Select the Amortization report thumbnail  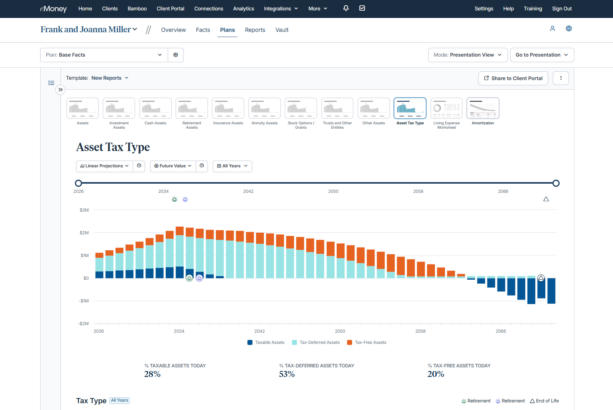[483, 111]
